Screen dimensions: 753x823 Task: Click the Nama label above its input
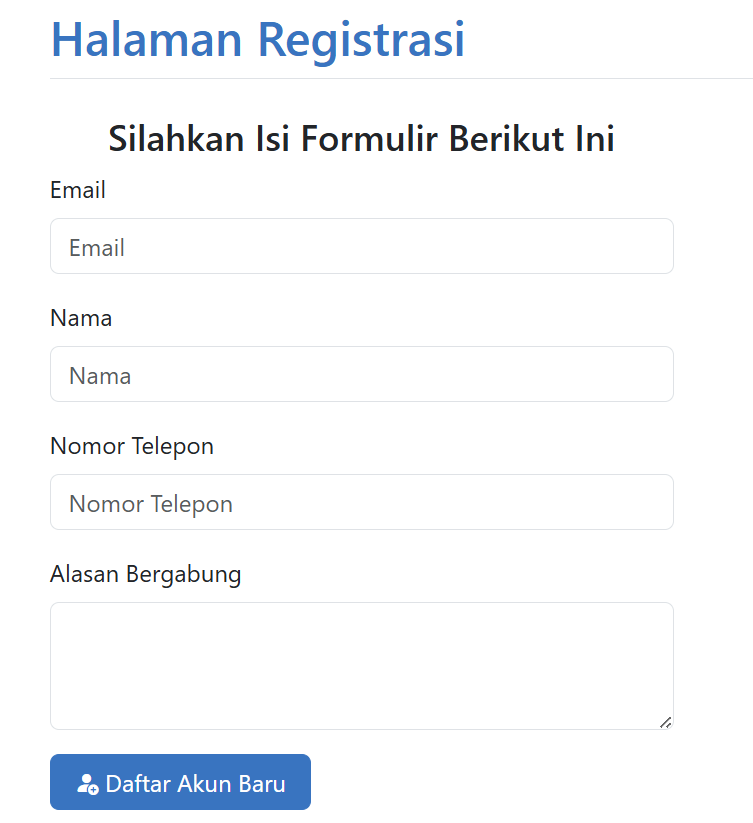click(x=80, y=318)
